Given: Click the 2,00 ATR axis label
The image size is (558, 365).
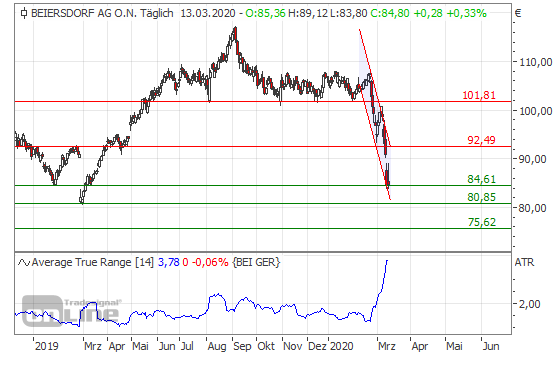Looking at the screenshot, I should point(530,304).
